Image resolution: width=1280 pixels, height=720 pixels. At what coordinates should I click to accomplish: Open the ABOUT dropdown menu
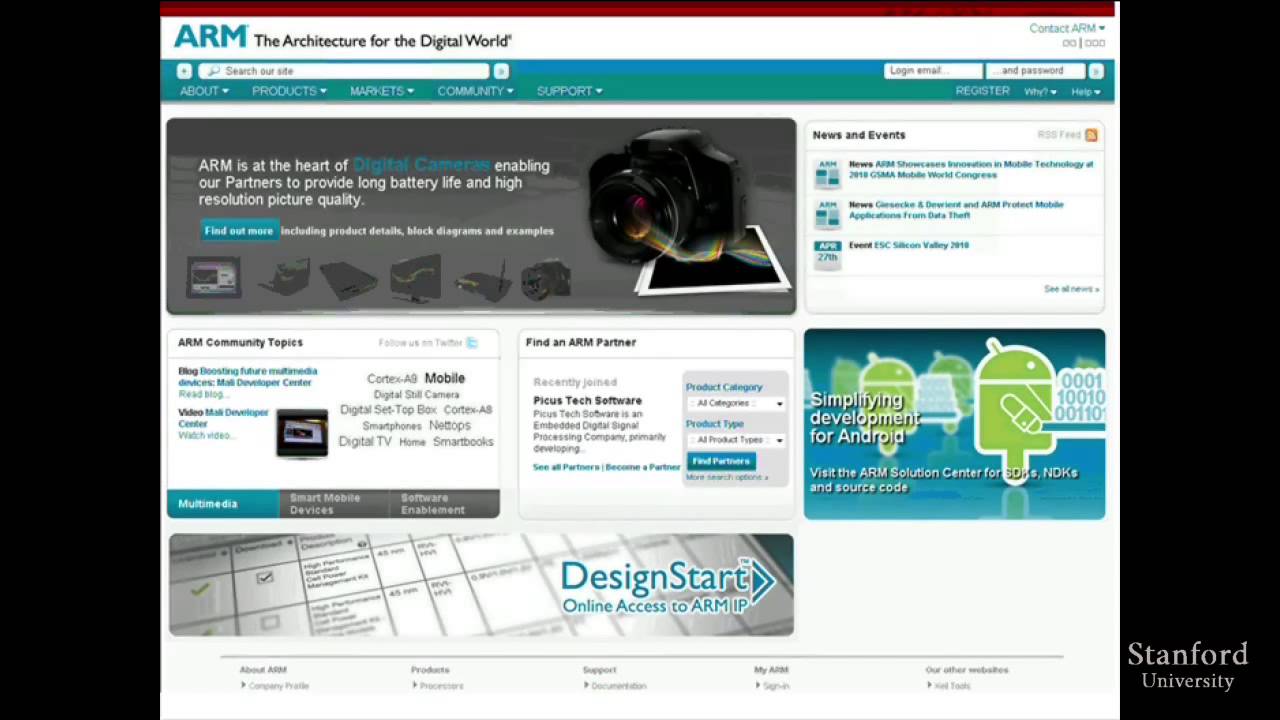[x=204, y=91]
